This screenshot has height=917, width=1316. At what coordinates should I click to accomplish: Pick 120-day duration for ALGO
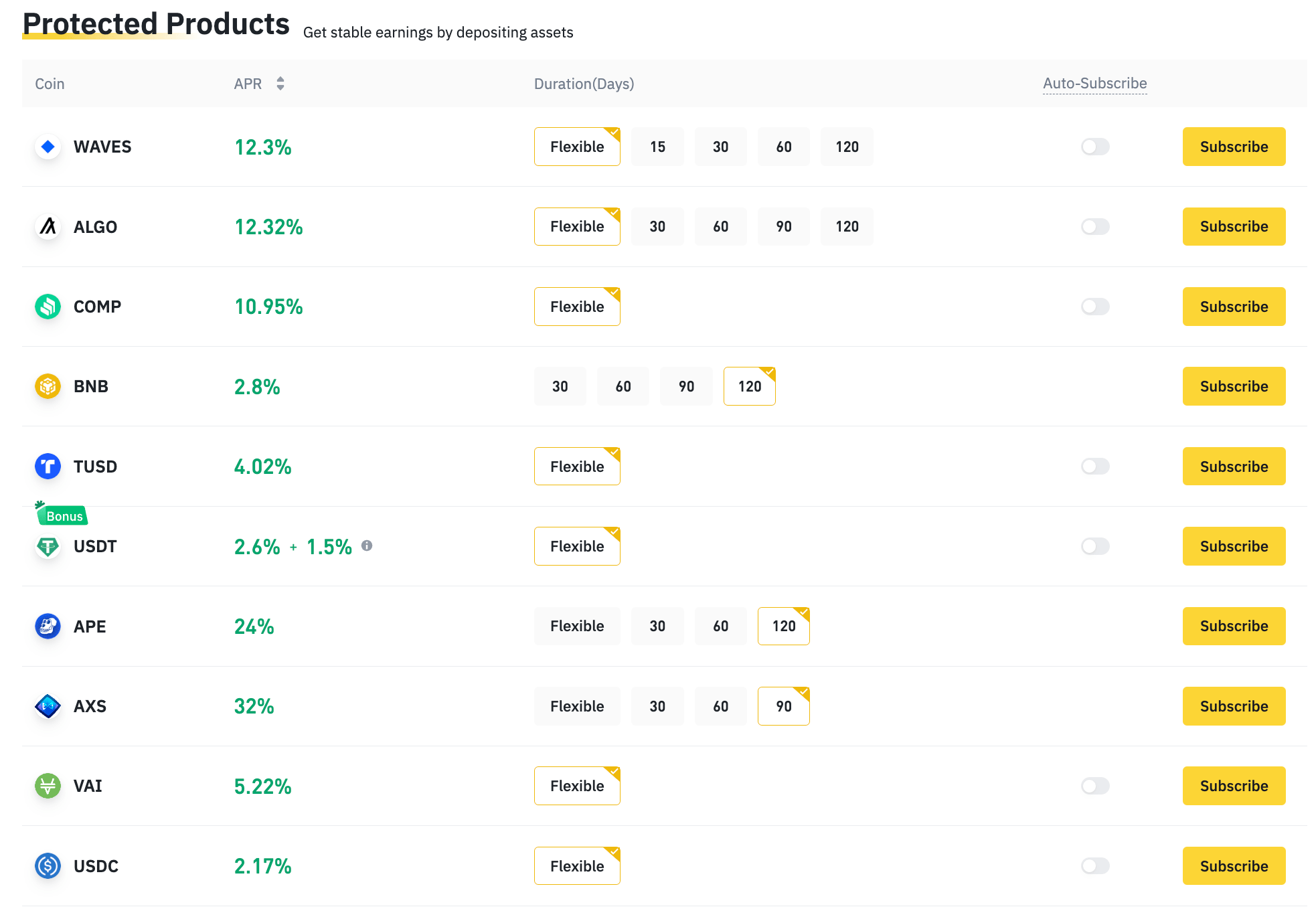pyautogui.click(x=847, y=226)
